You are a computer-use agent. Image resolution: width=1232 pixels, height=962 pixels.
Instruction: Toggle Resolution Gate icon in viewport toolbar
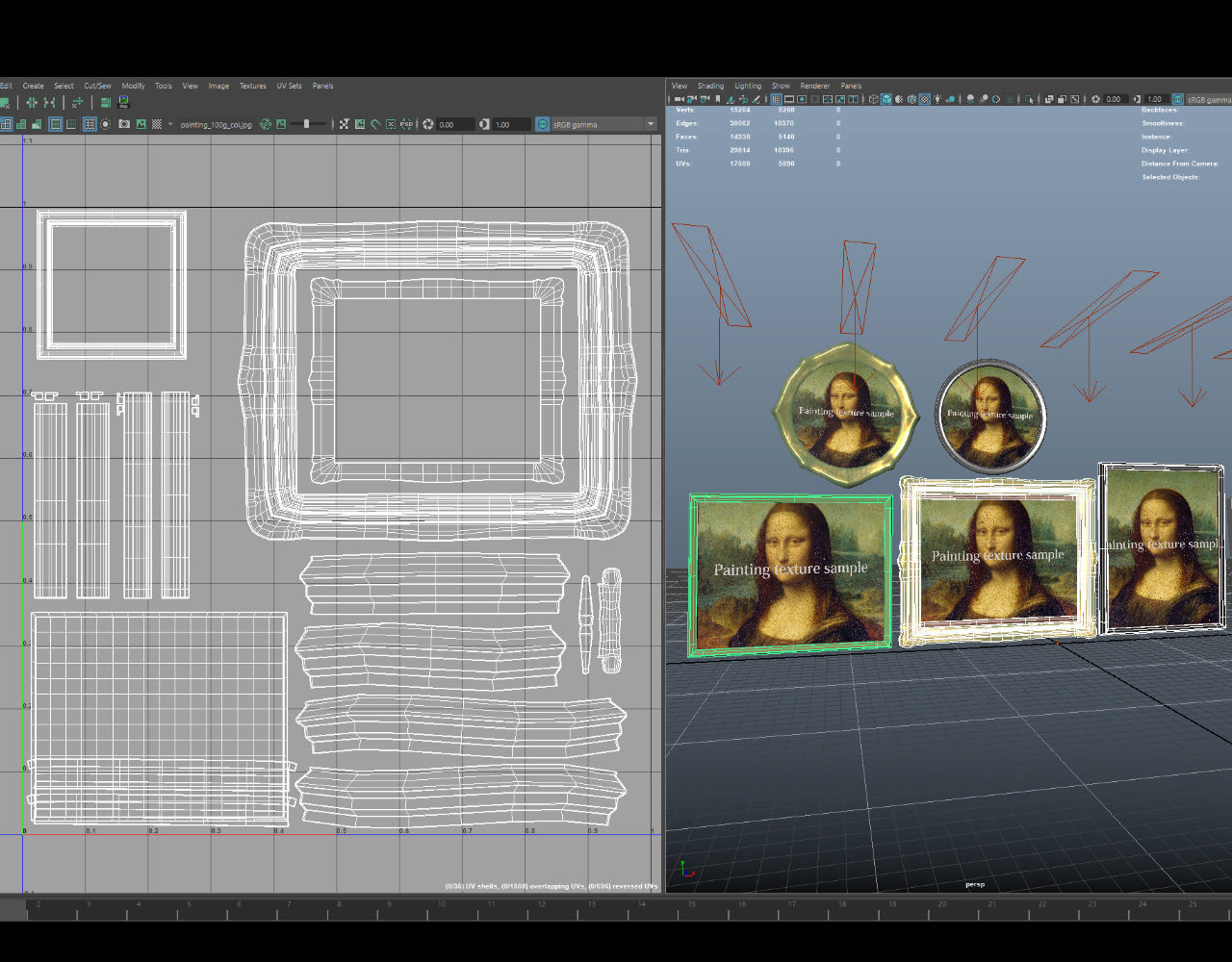coord(802,99)
